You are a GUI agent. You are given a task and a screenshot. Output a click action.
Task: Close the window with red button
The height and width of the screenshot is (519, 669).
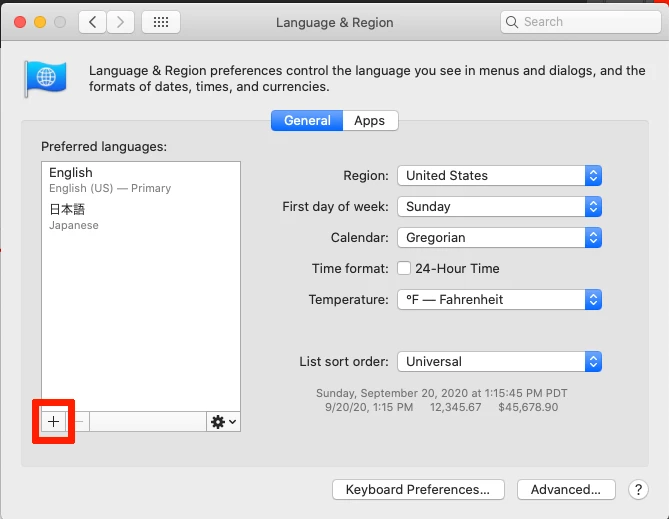pos(20,22)
